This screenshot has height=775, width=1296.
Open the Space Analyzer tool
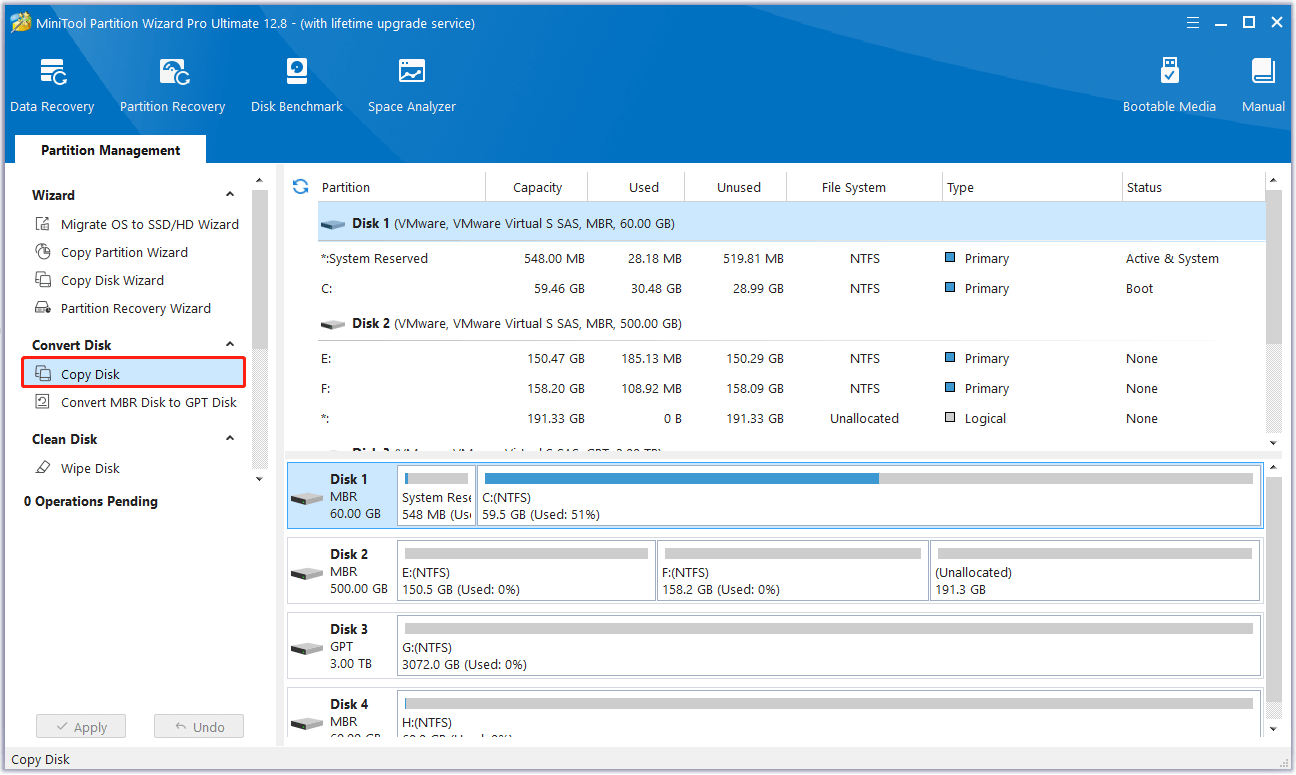(412, 86)
